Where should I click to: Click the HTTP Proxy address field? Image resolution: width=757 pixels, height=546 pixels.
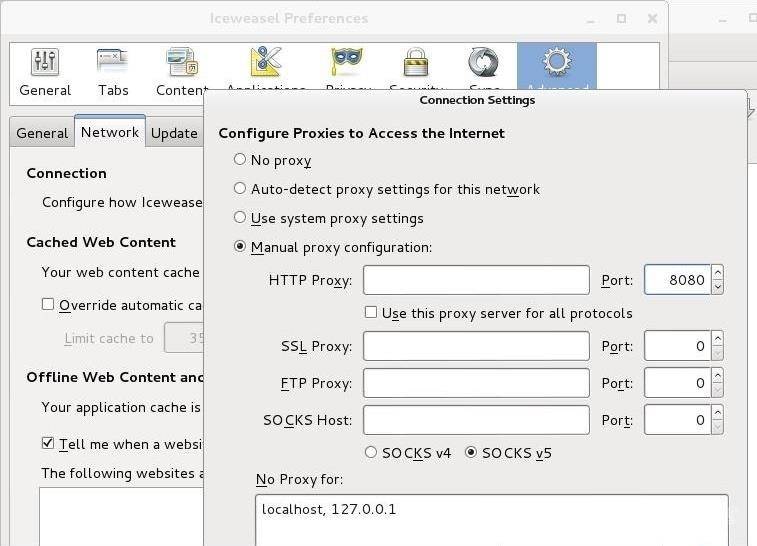point(476,280)
